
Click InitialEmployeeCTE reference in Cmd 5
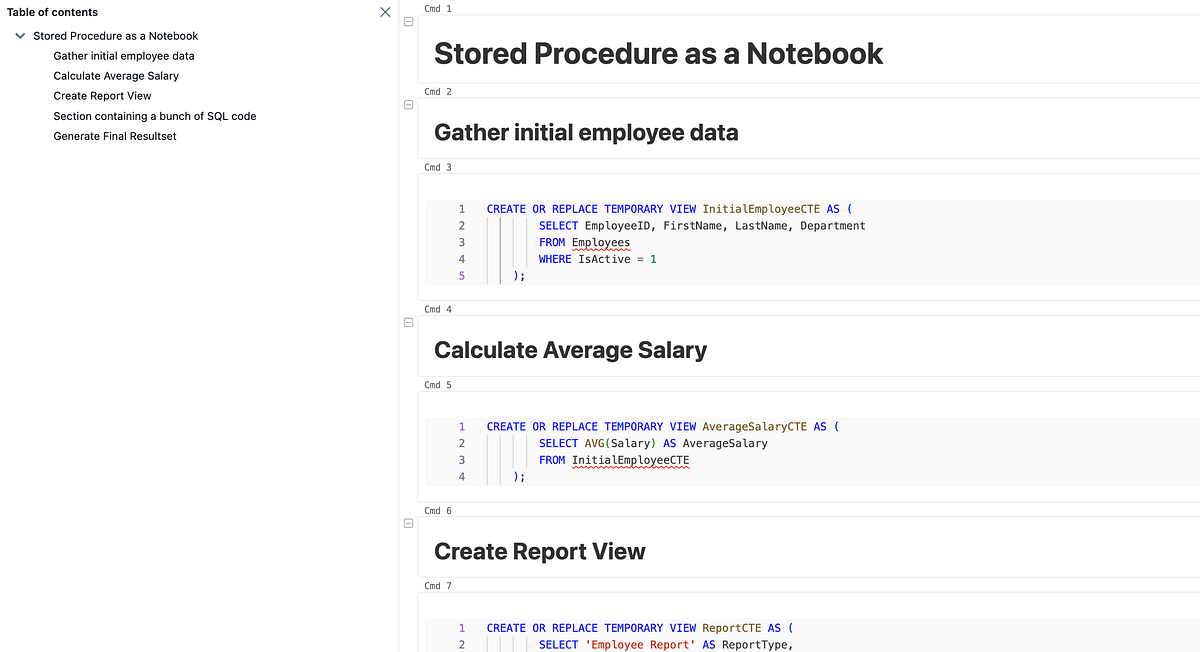[630, 460]
